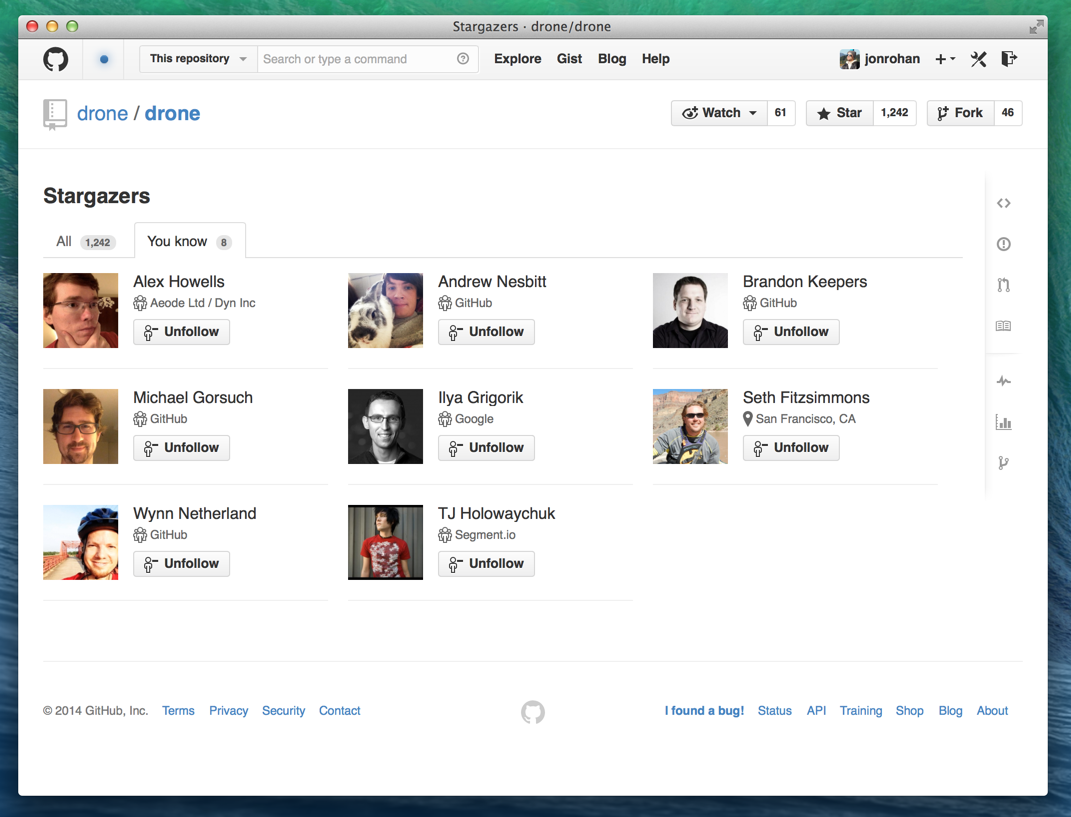The height and width of the screenshot is (817, 1071).
Task: Expand the Watch dropdown
Action: [x=719, y=113]
